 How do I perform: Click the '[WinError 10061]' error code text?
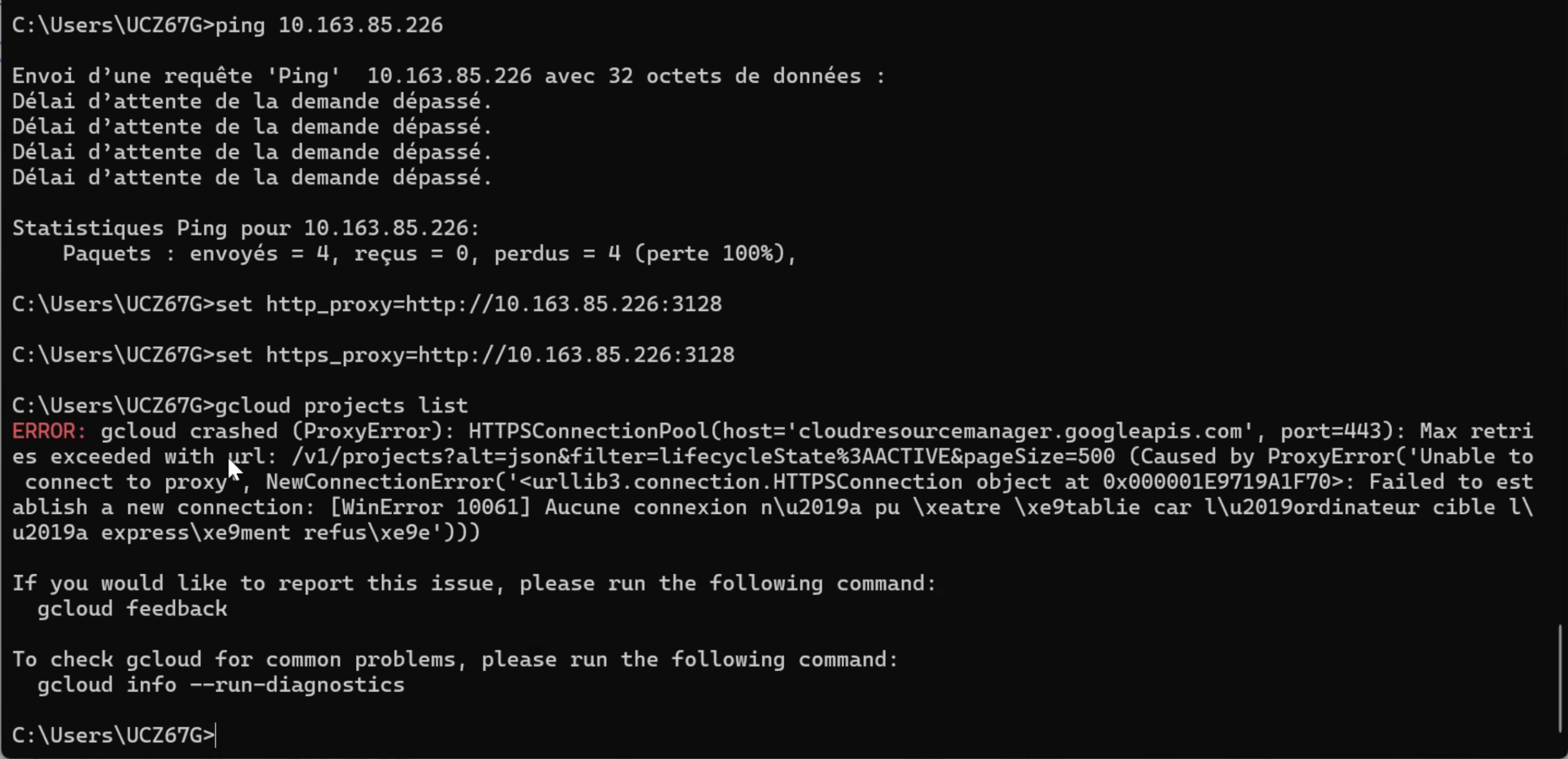pyautogui.click(x=431, y=507)
